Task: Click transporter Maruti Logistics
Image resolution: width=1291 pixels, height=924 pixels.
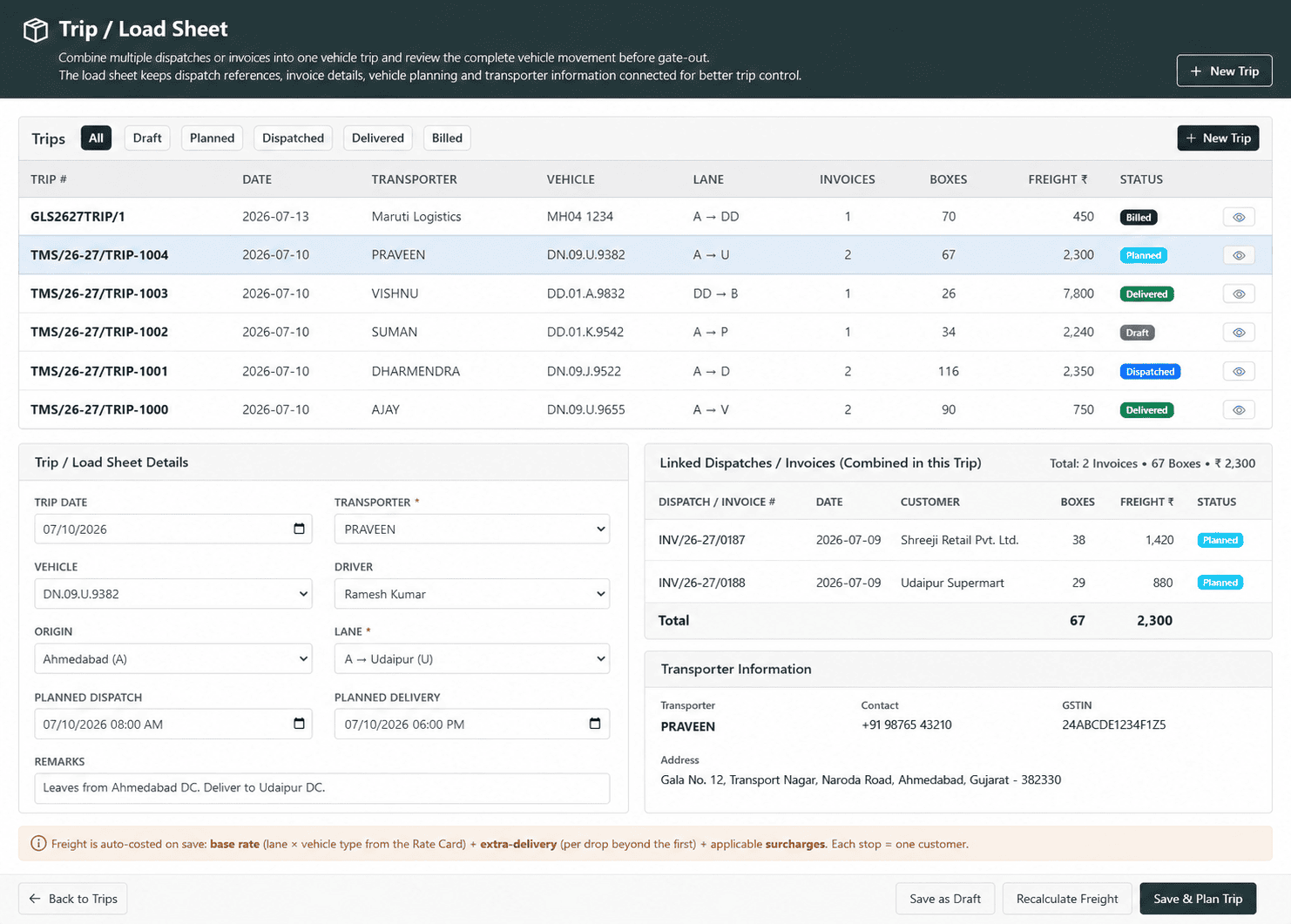Action: pos(416,217)
